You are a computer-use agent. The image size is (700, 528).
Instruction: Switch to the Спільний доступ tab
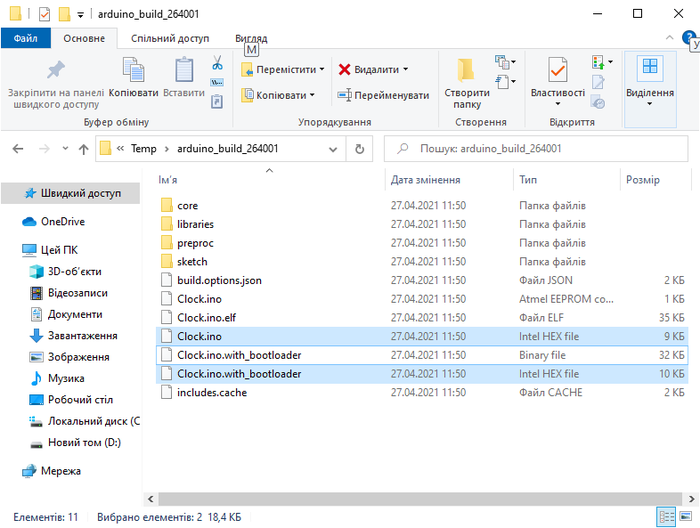[170, 38]
